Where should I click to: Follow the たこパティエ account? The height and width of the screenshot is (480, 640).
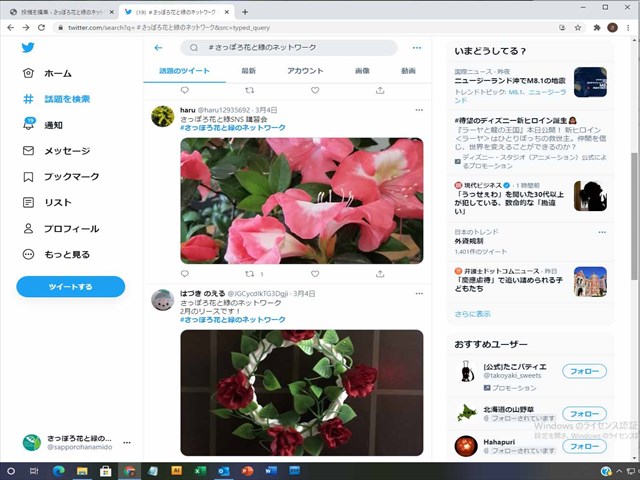[584, 372]
